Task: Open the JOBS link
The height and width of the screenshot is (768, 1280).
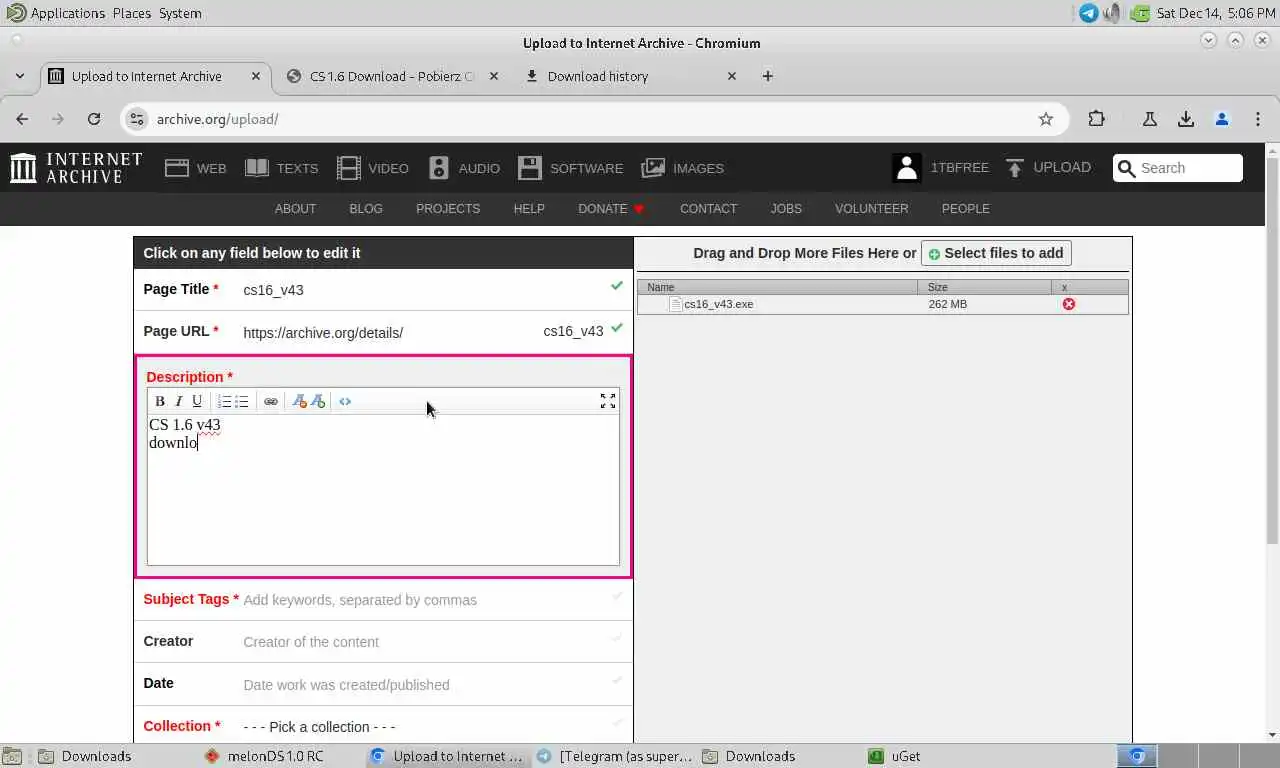Action: click(786, 209)
